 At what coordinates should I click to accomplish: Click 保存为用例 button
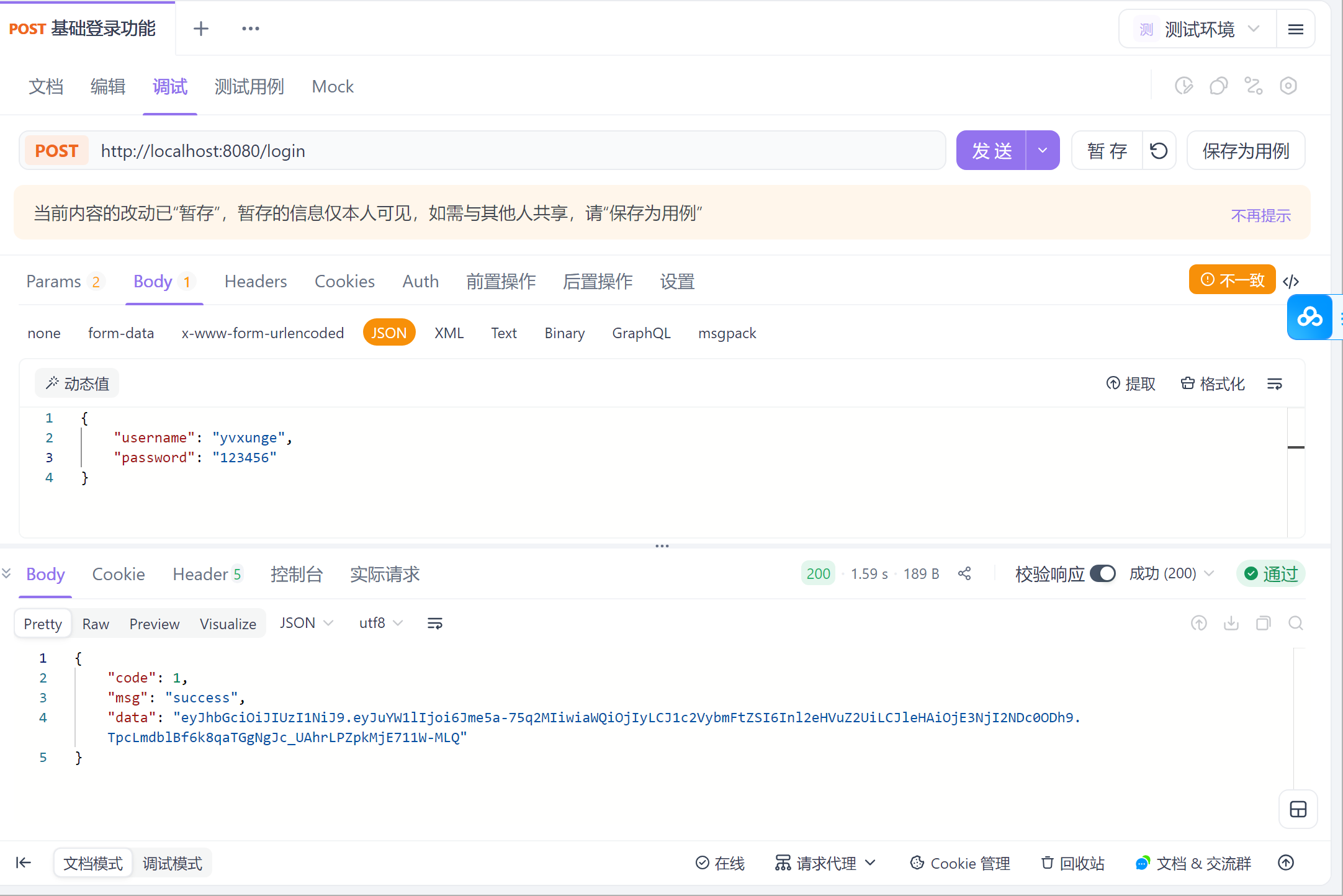1246,151
